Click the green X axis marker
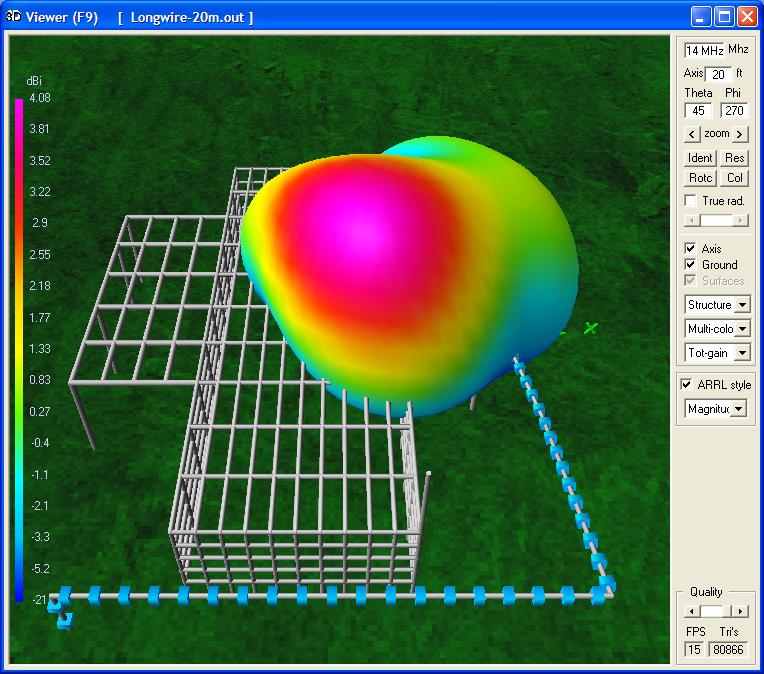Viewport: 764px width, 674px height. (591, 328)
